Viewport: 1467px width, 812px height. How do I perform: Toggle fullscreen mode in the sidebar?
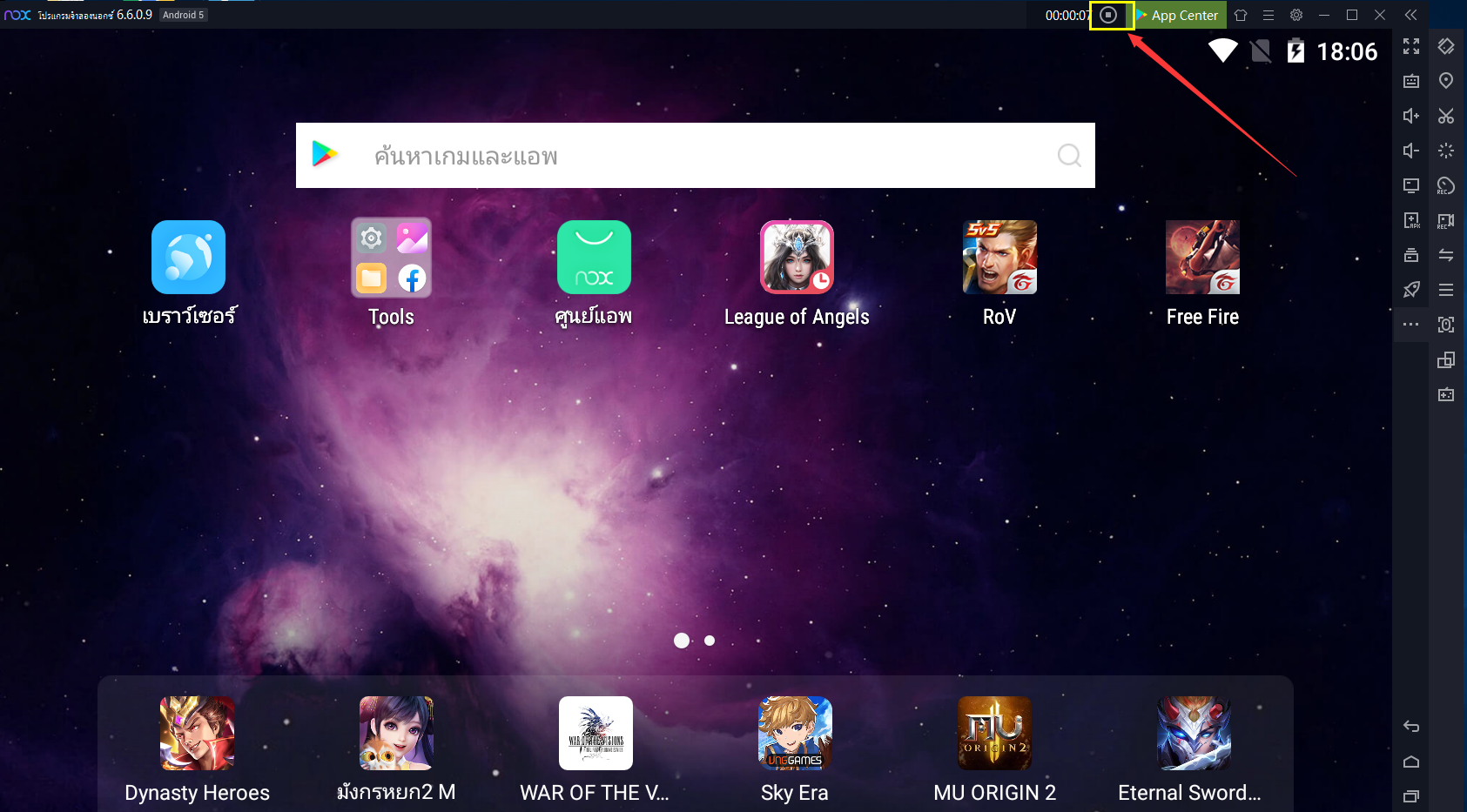pyautogui.click(x=1411, y=46)
